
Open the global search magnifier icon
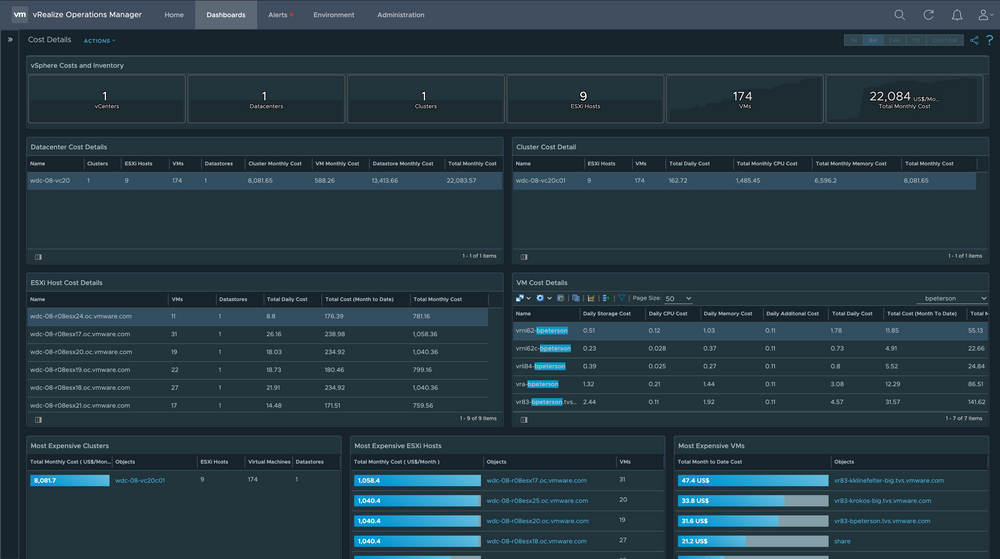(900, 15)
